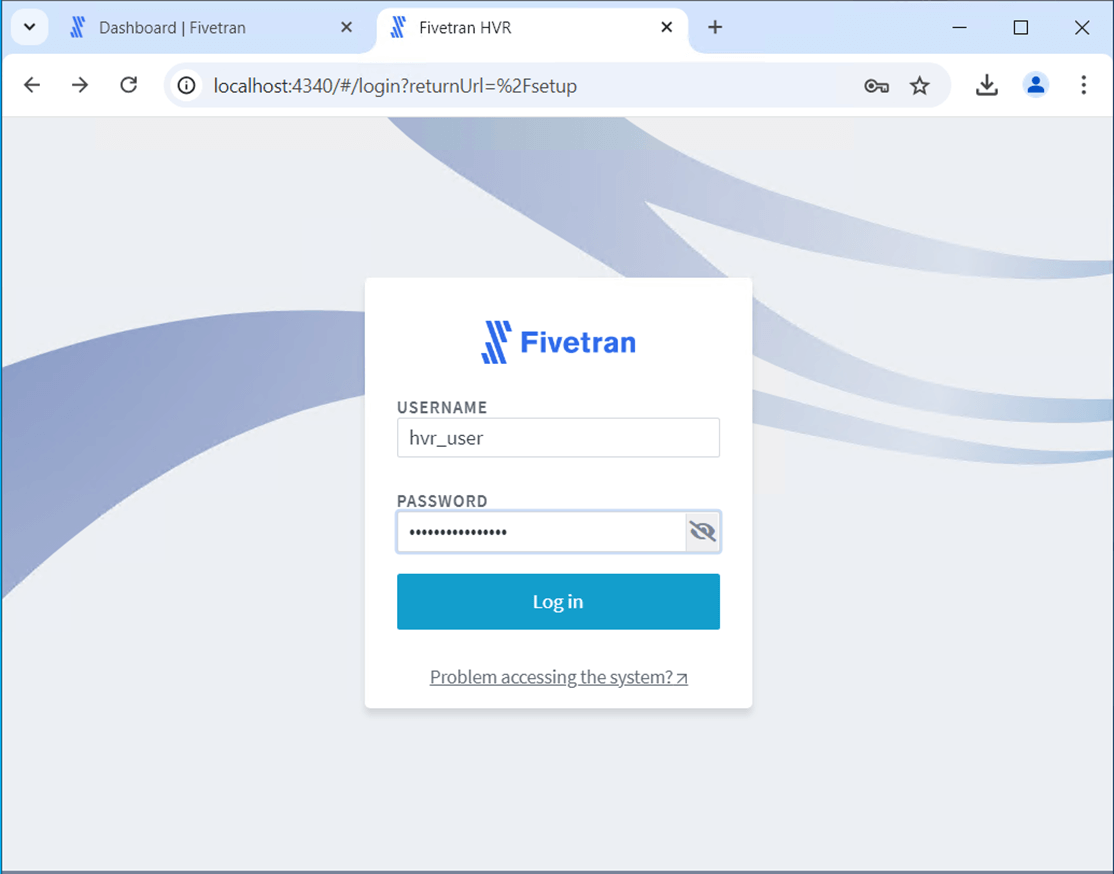The height and width of the screenshot is (874, 1114).
Task: Open a new browser tab
Action: [x=715, y=27]
